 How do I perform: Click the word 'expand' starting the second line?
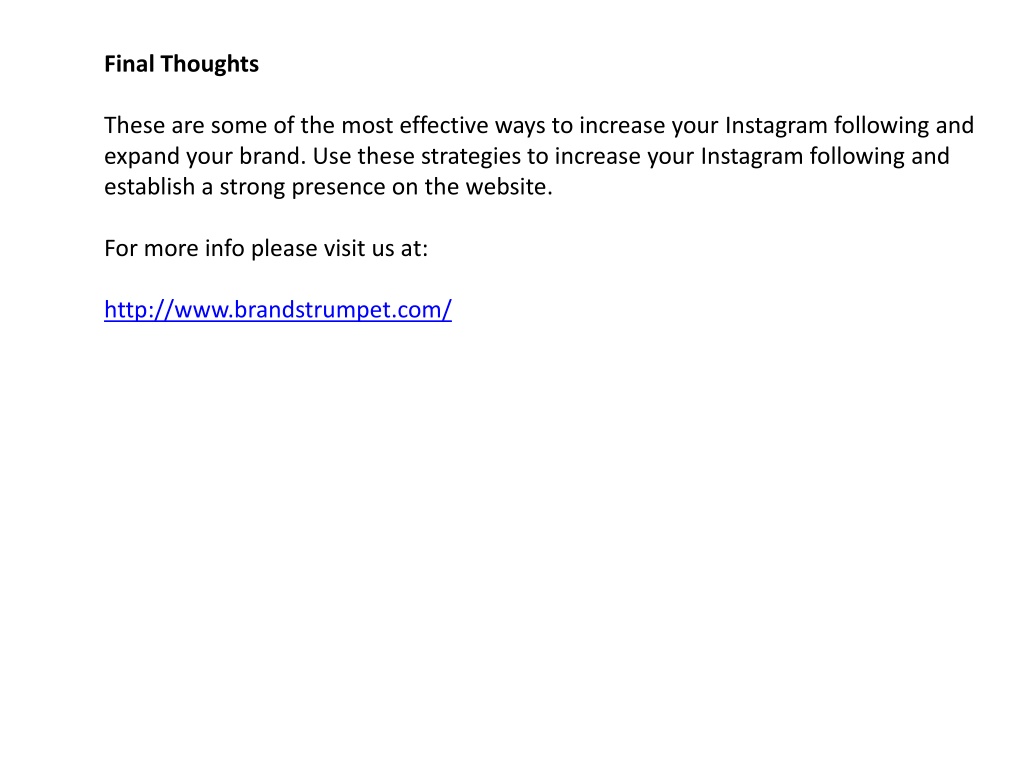pyautogui.click(x=142, y=157)
